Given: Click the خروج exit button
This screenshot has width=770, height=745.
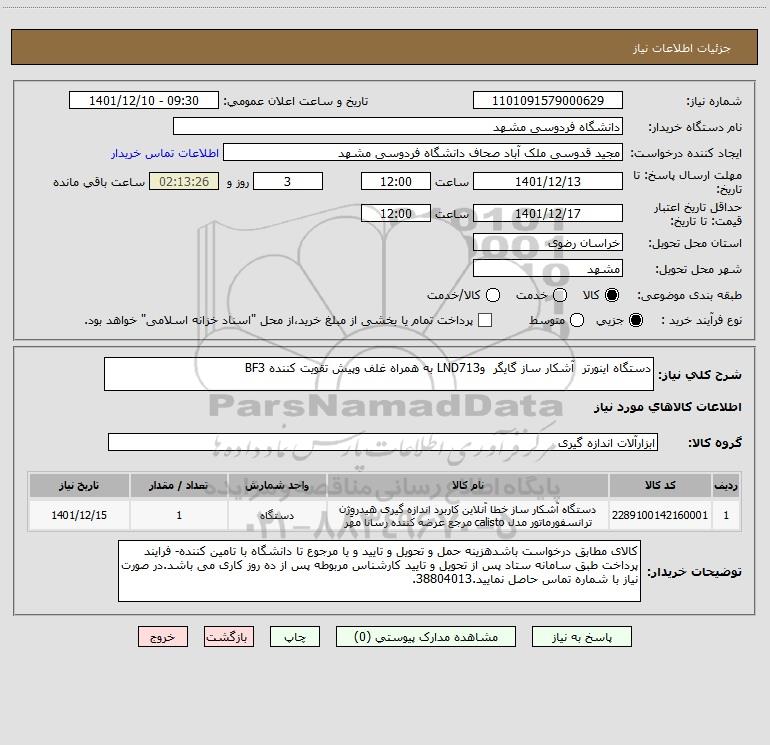Looking at the screenshot, I should 163,637.
